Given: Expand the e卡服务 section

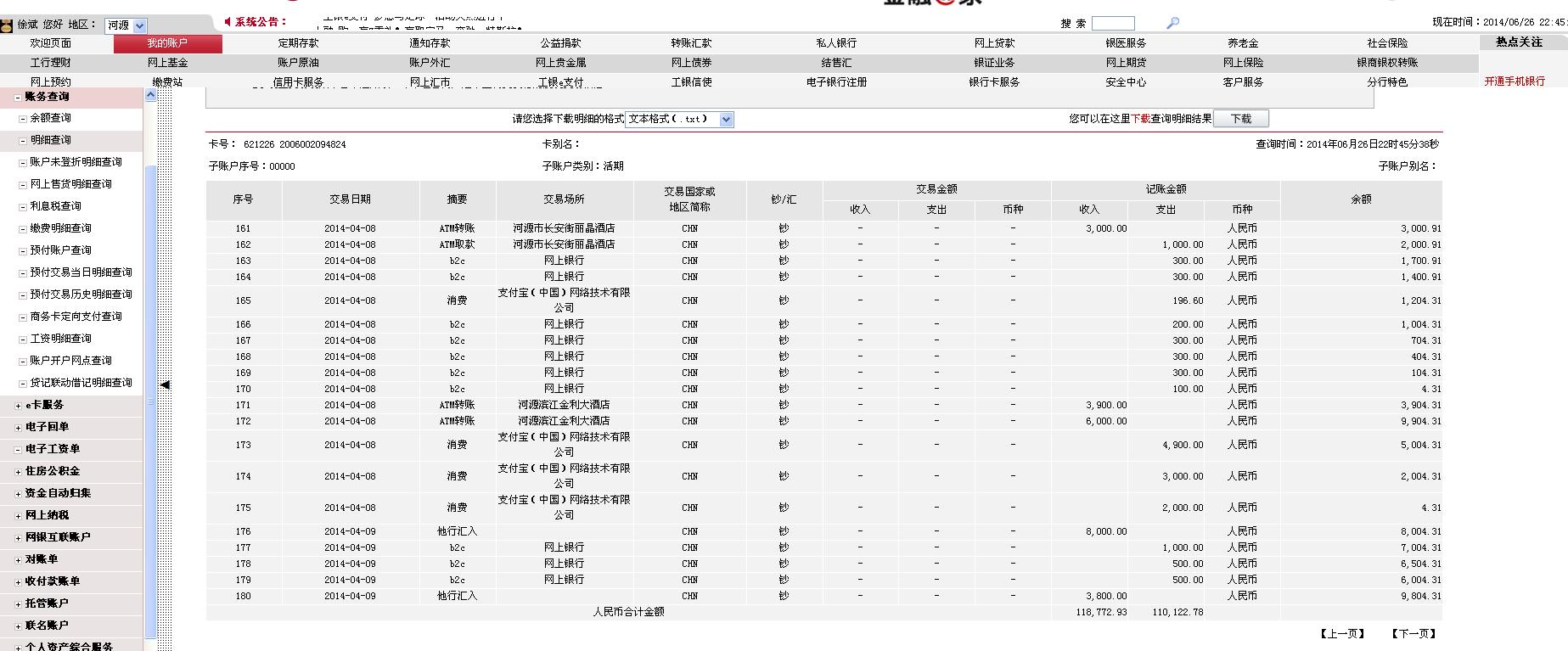Looking at the screenshot, I should (x=19, y=406).
